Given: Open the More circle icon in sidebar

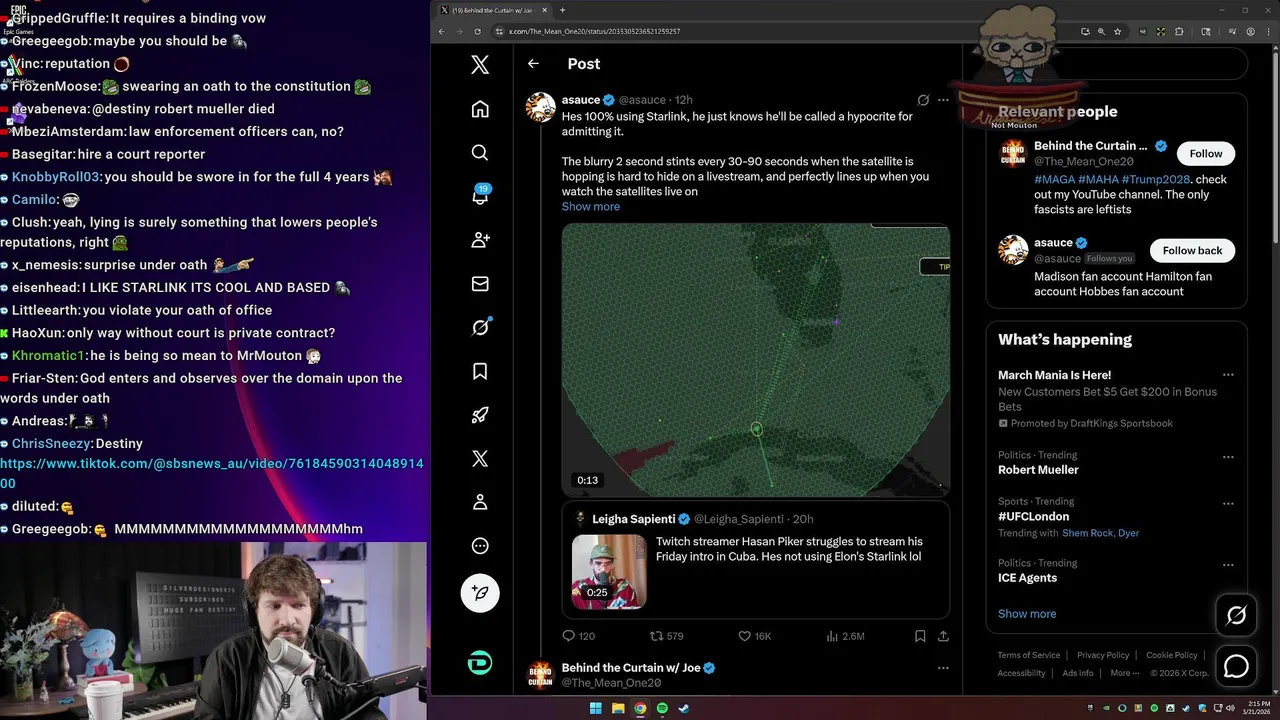Looking at the screenshot, I should point(480,546).
